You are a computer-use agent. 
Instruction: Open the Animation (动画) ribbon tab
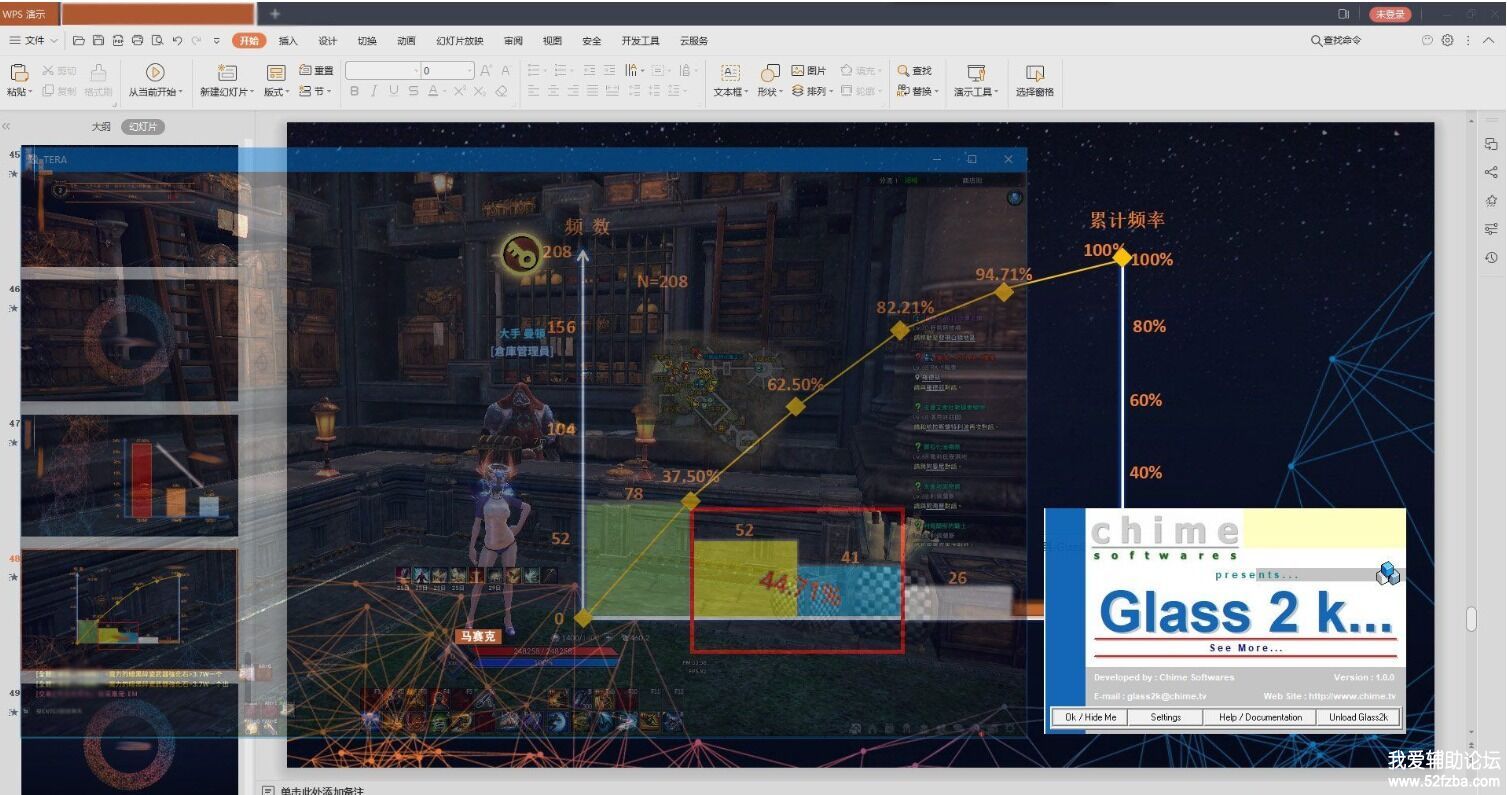406,41
